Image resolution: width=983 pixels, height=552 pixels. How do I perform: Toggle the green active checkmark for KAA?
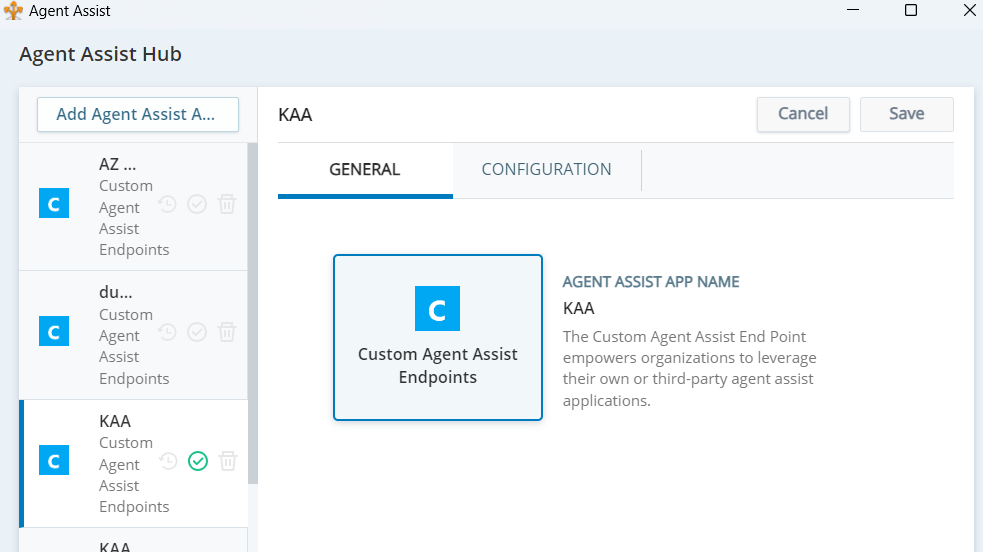click(x=197, y=461)
